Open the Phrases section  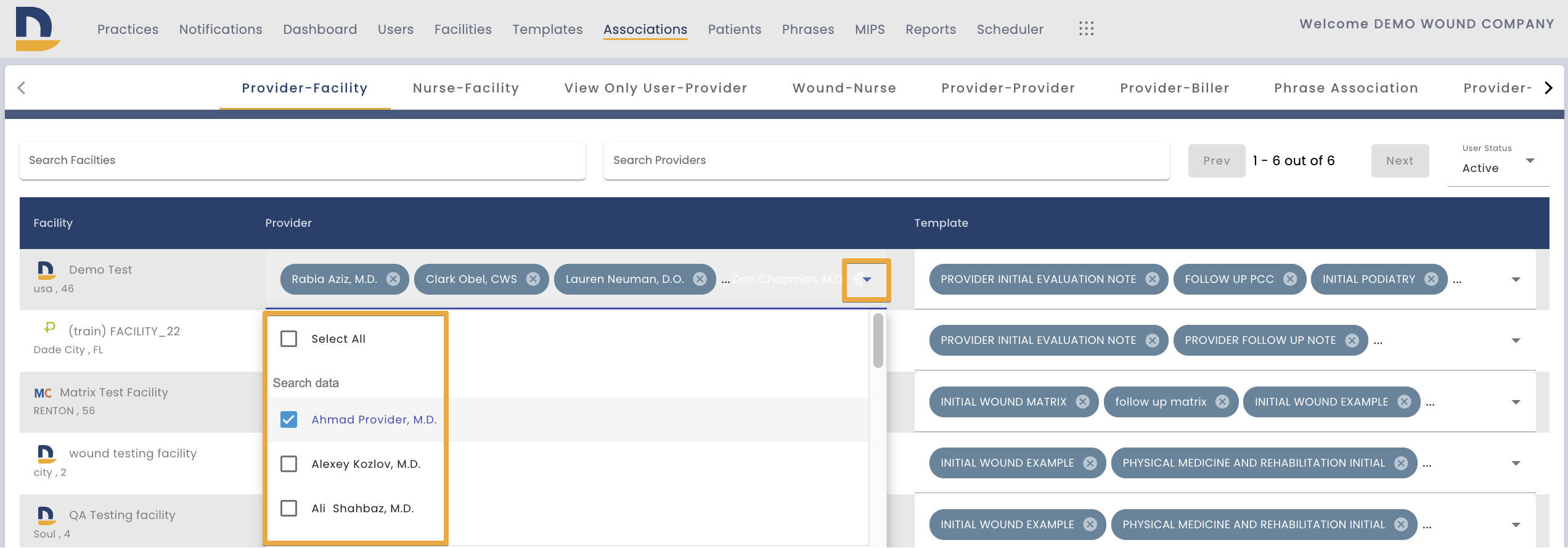click(x=808, y=29)
